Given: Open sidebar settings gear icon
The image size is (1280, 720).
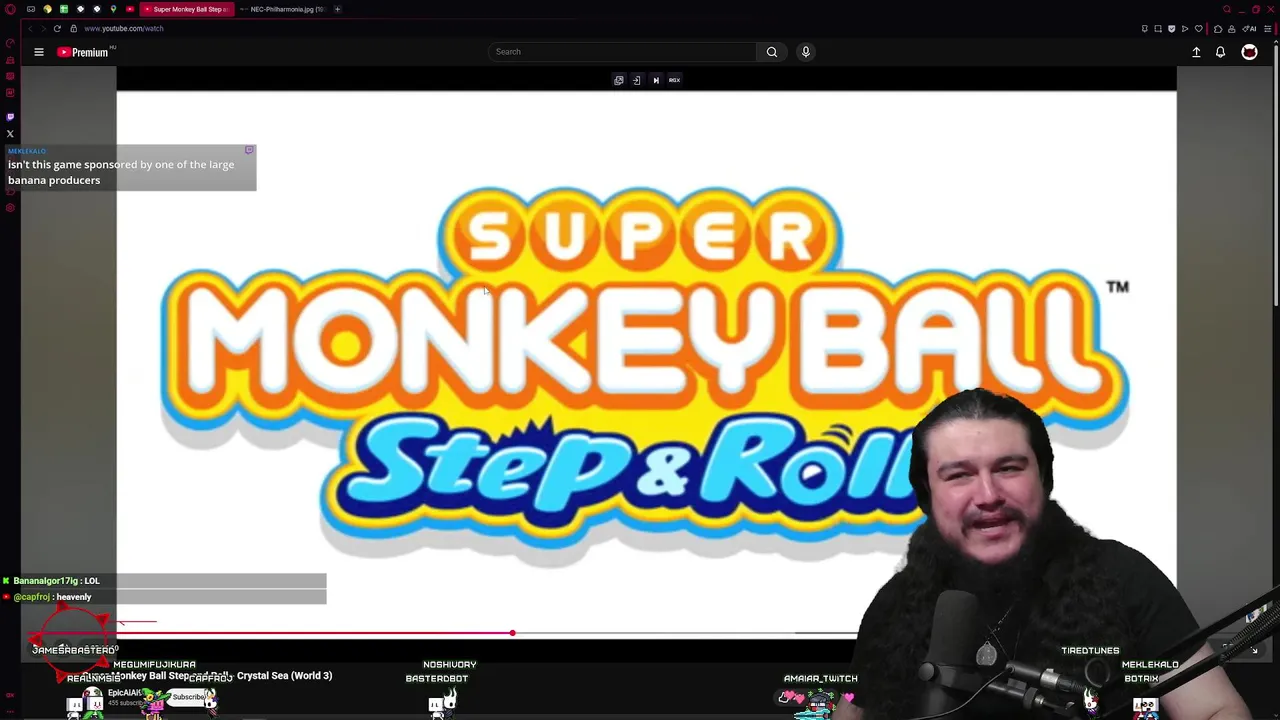Looking at the screenshot, I should [10, 207].
